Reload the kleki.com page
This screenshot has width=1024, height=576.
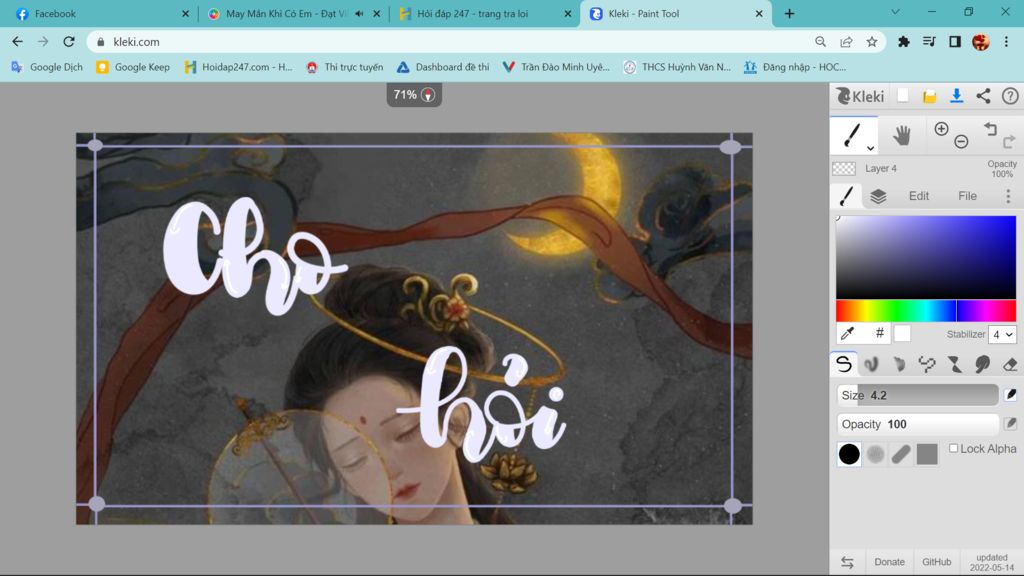(69, 42)
